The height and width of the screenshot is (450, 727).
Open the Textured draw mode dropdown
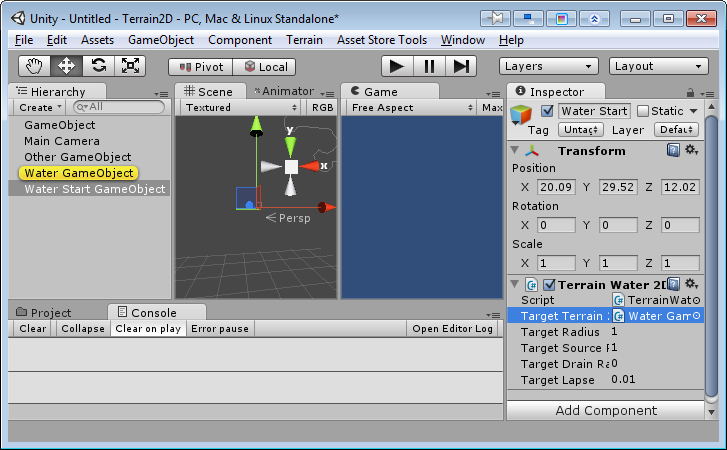pos(240,108)
